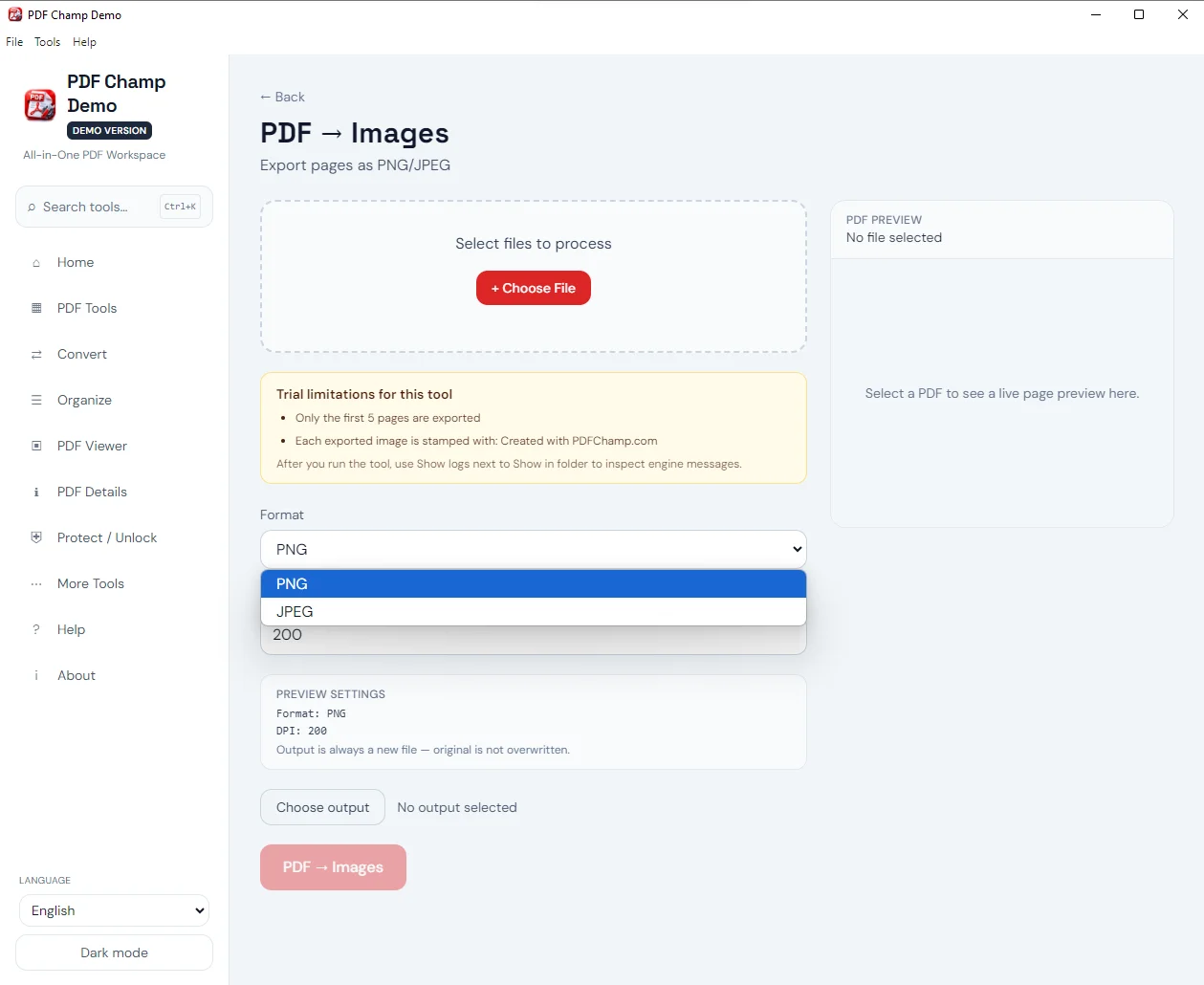Open the Tools menu
The width and height of the screenshot is (1204, 985).
(x=47, y=42)
